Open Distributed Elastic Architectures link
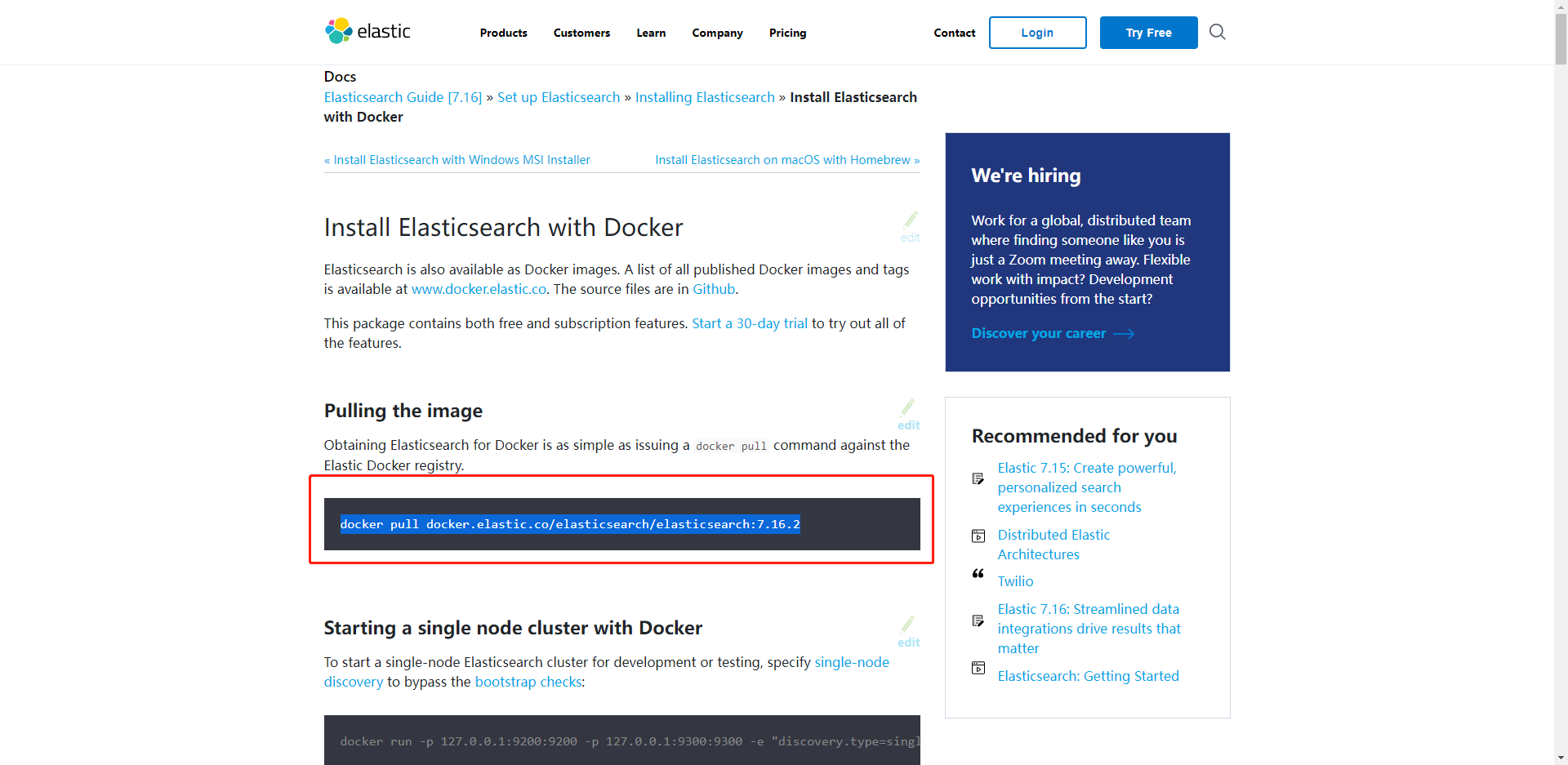Viewport: 1568px width, 765px height. click(1053, 545)
